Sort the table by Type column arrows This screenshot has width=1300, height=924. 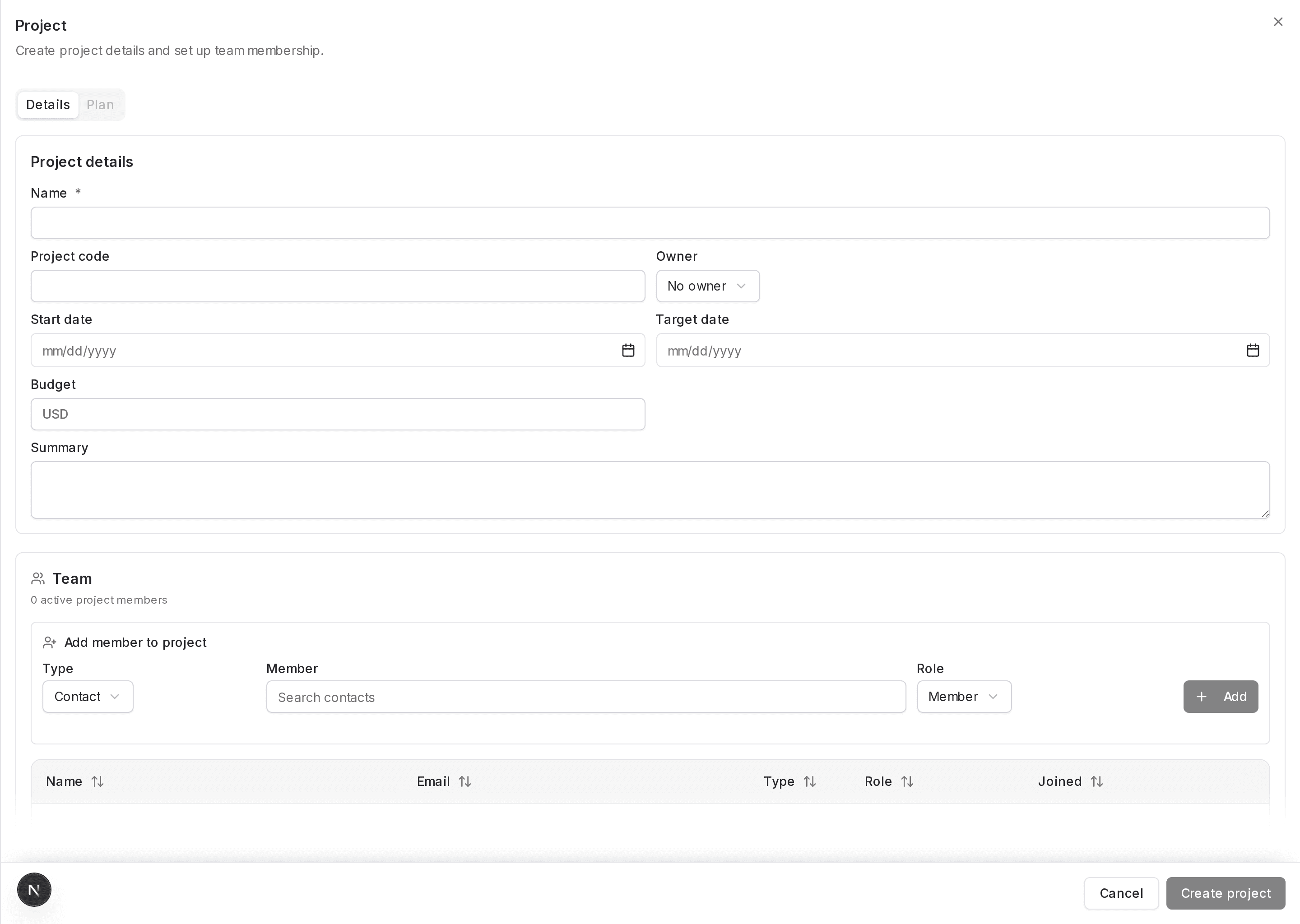coord(809,782)
